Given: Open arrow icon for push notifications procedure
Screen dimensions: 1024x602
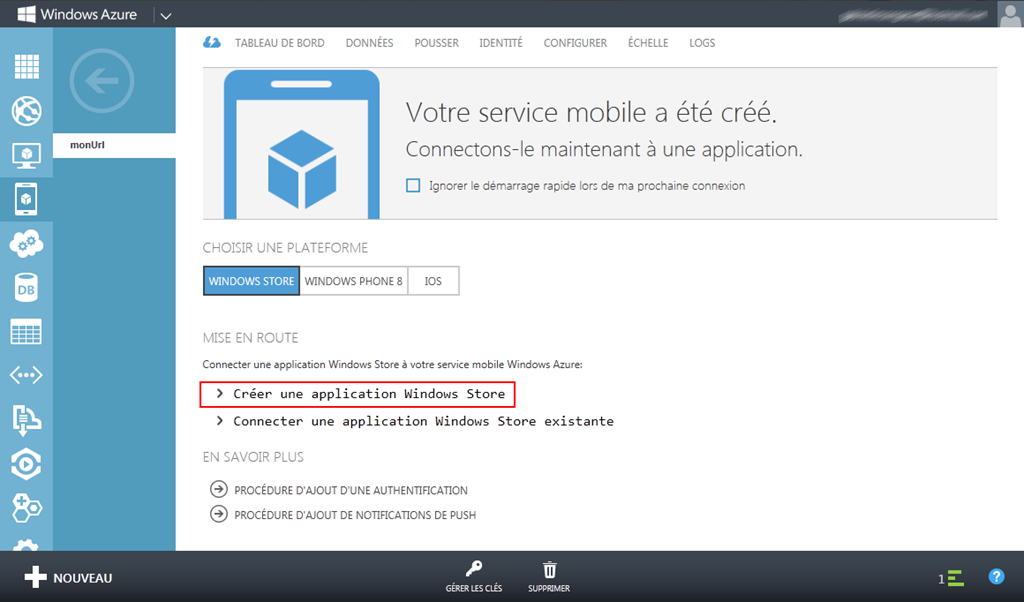Looking at the screenshot, I should pyautogui.click(x=219, y=514).
